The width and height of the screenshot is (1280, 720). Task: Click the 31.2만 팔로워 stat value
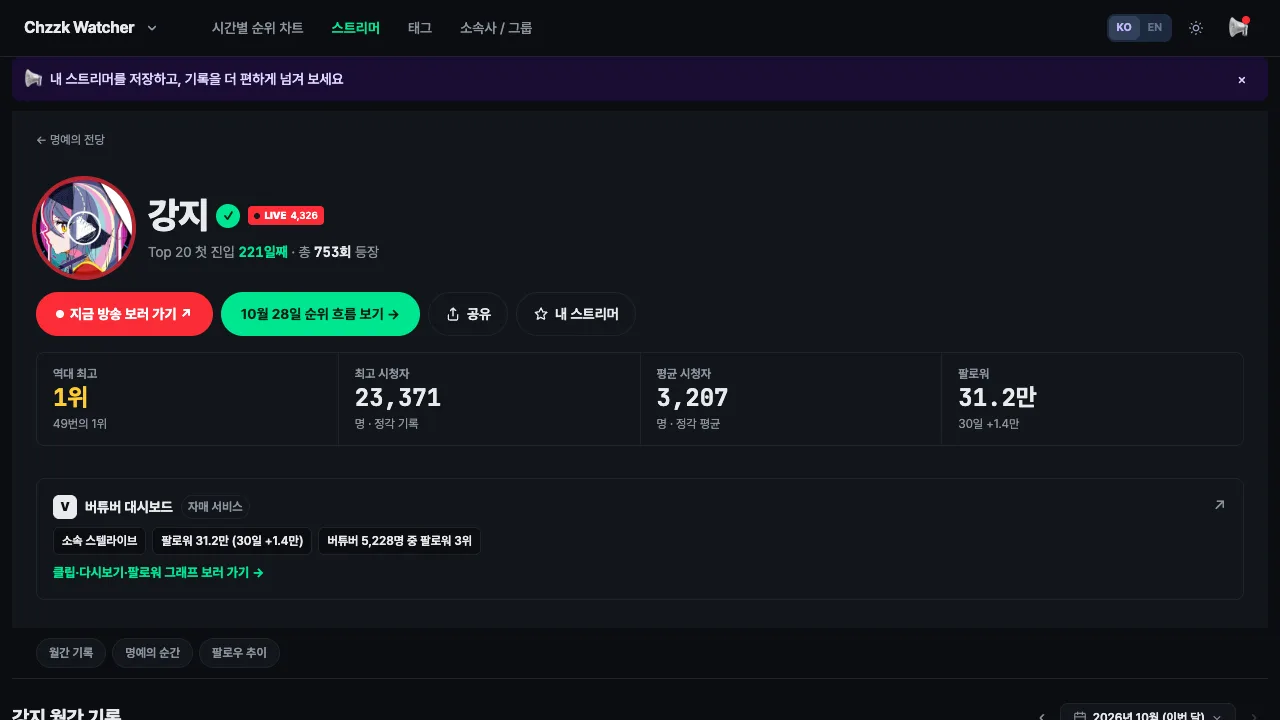pos(997,398)
